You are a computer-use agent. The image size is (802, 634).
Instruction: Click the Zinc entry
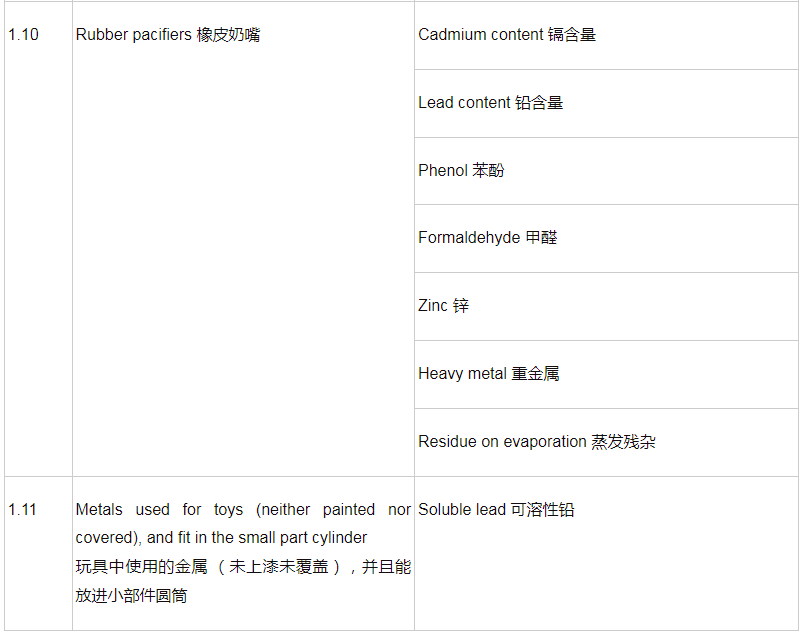point(433,306)
